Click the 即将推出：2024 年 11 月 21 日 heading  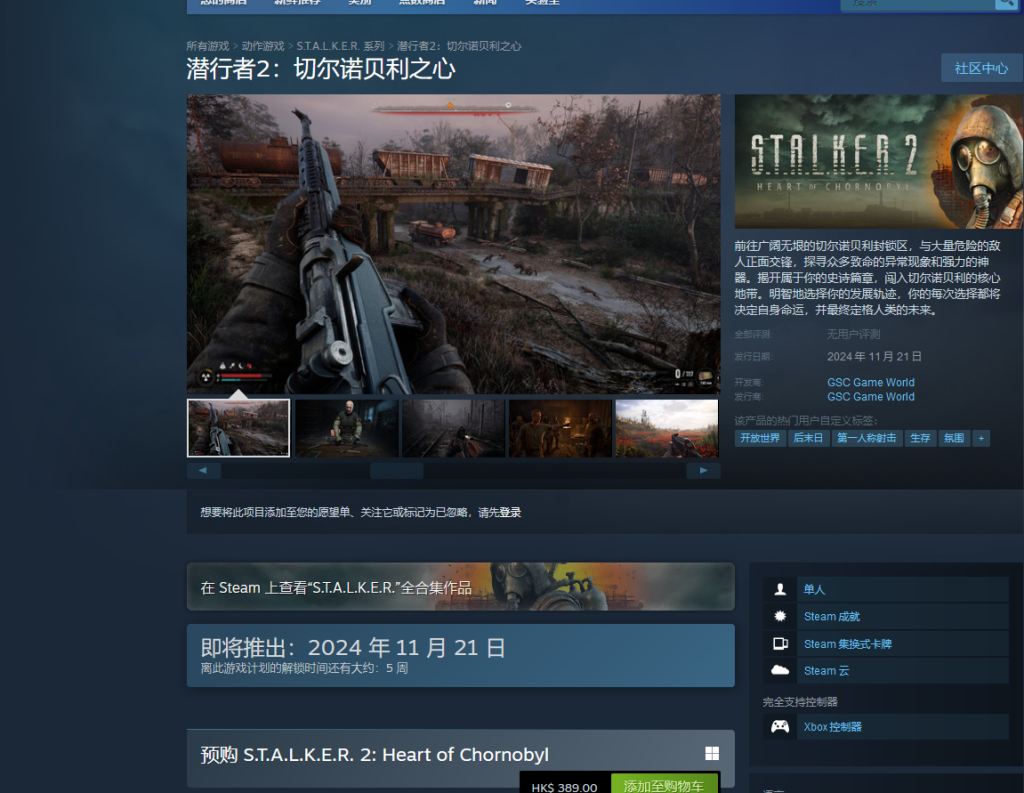353,647
